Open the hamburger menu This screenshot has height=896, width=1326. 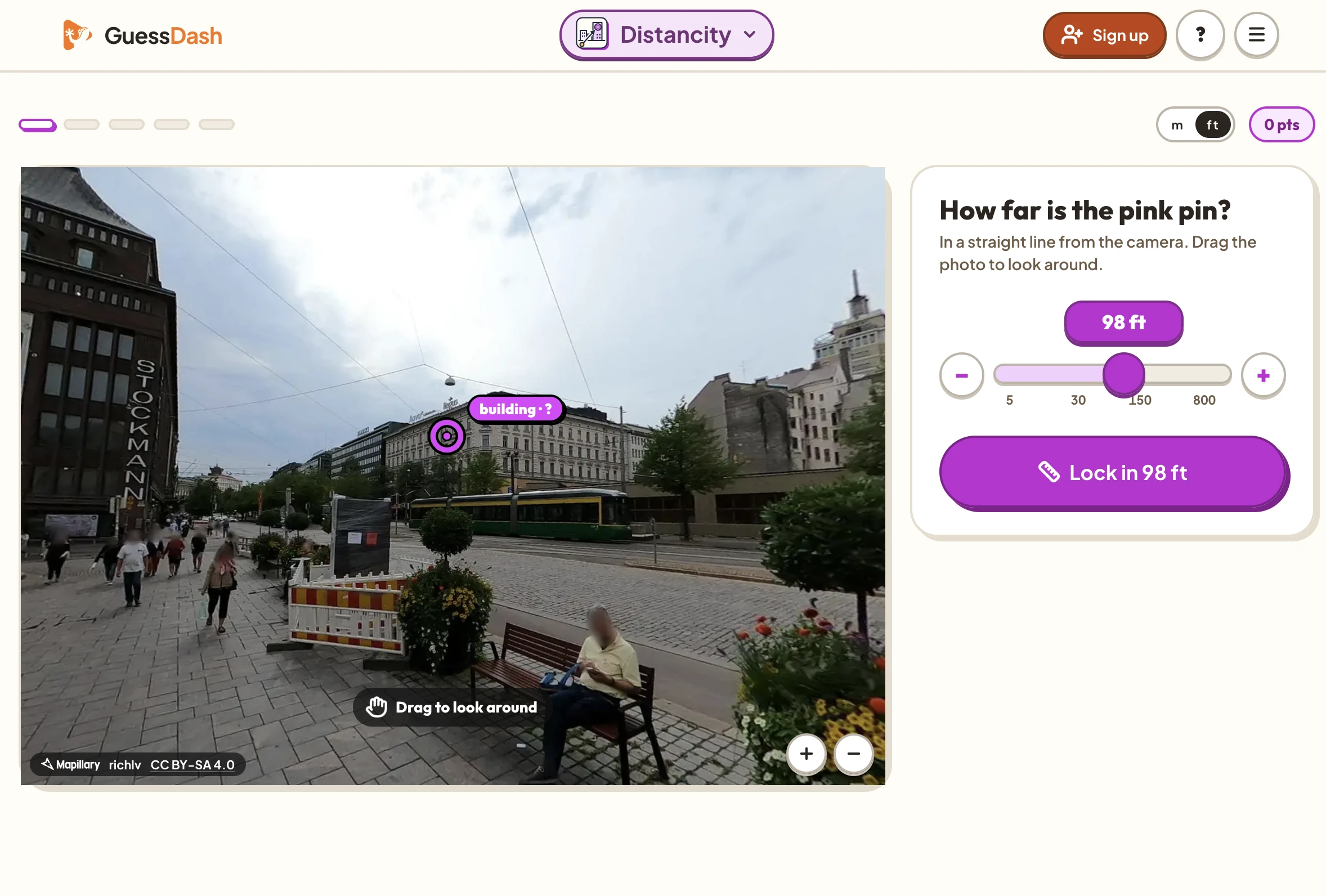[x=1256, y=35]
